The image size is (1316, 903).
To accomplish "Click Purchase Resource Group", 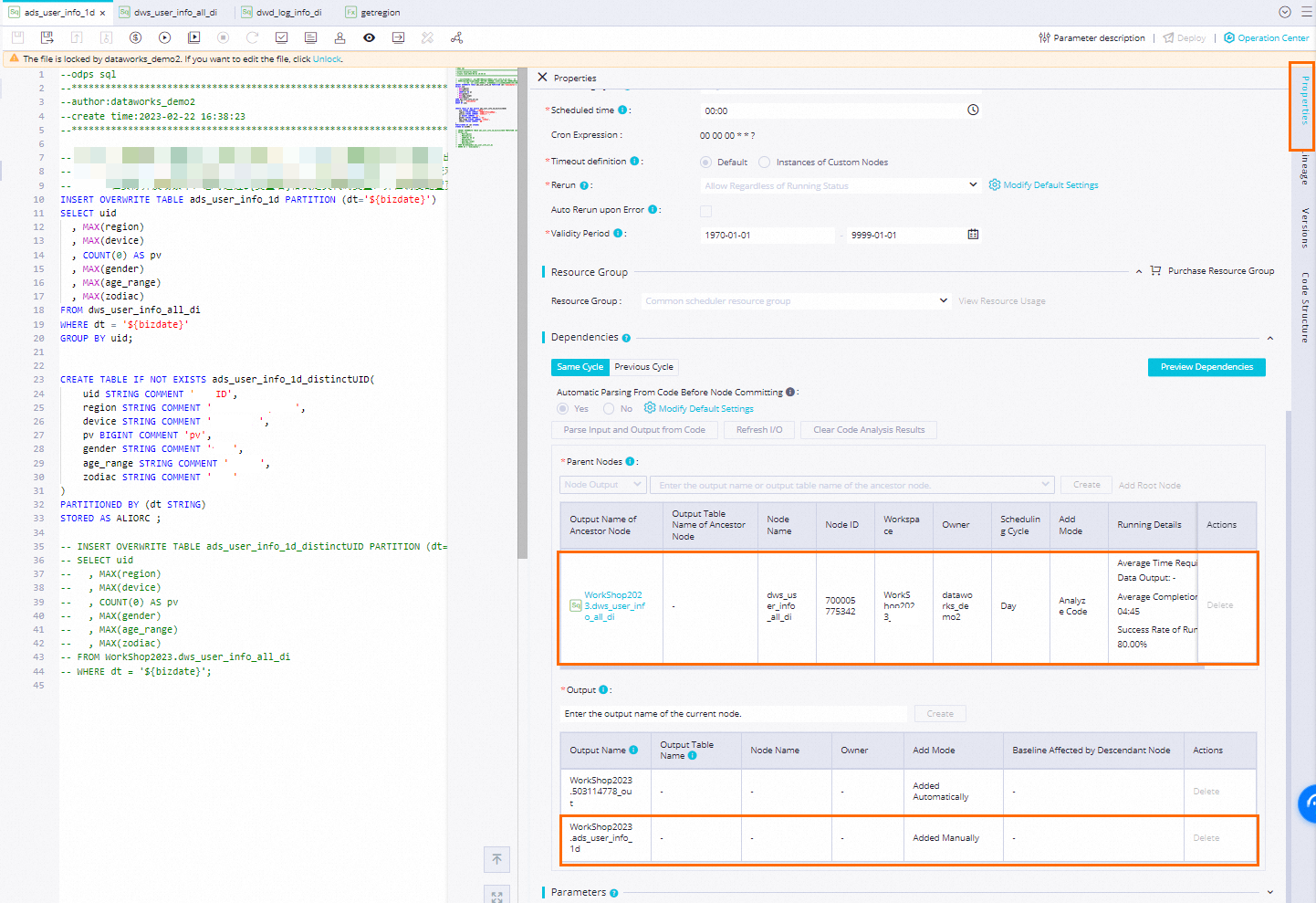I will 1212,271.
